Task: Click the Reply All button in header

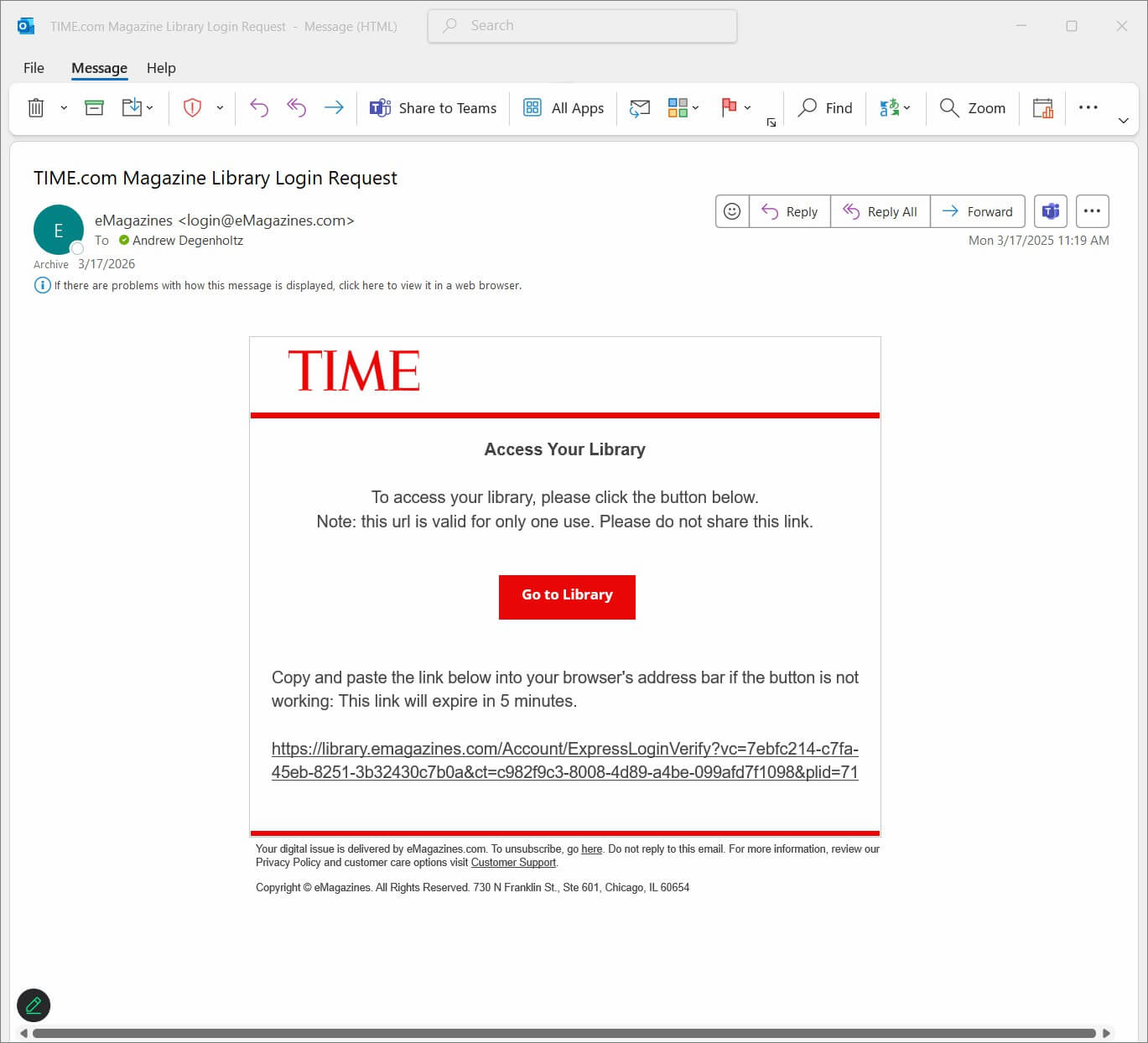Action: (880, 211)
